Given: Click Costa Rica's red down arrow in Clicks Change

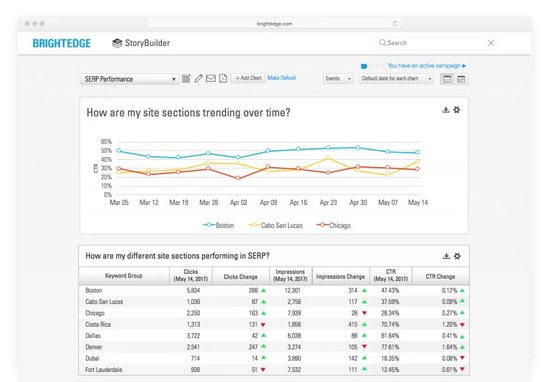Looking at the screenshot, I should tap(263, 325).
